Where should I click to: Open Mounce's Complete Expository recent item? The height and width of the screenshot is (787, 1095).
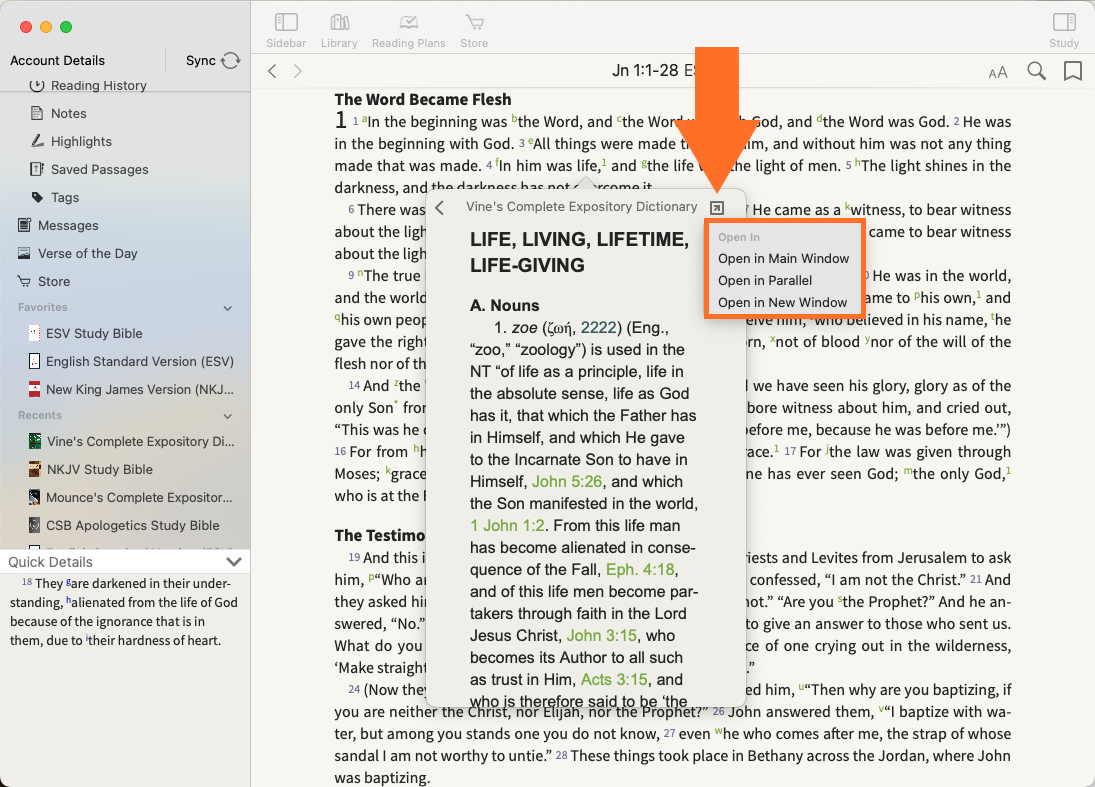click(139, 497)
